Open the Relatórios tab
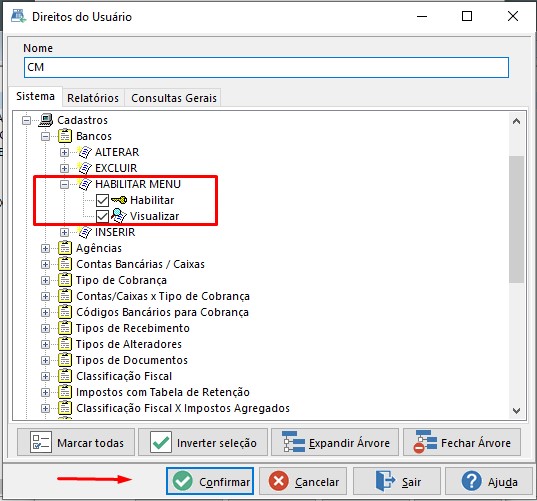537x501 pixels. coord(93,98)
